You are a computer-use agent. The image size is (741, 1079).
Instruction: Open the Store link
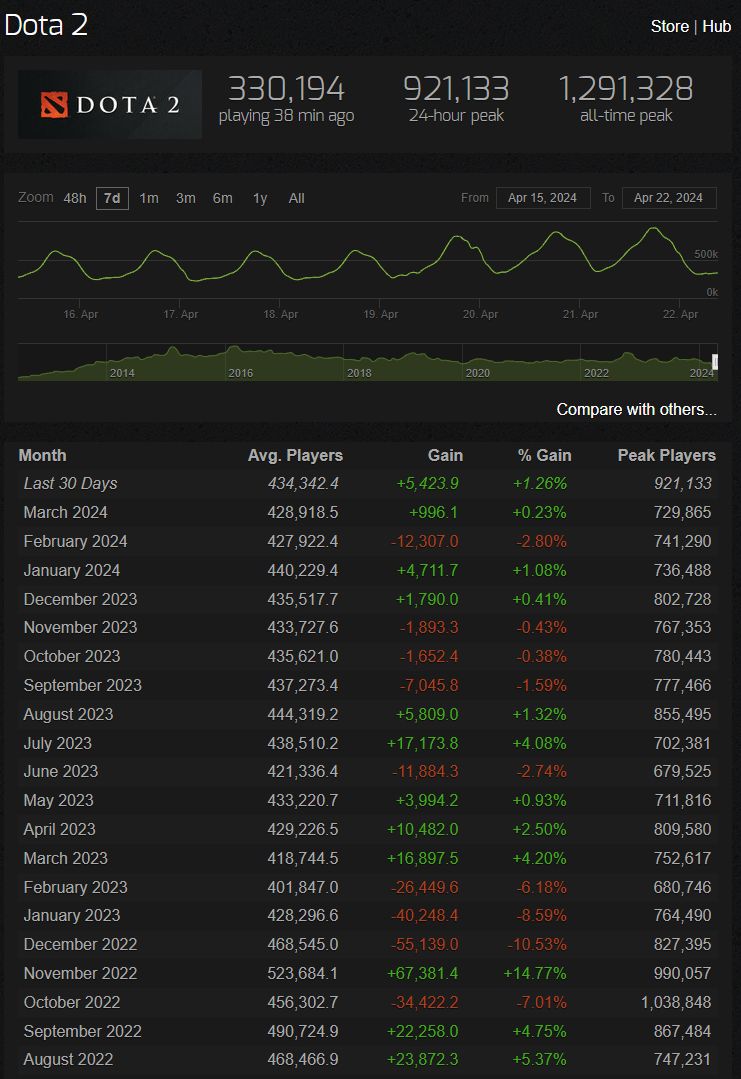tap(669, 26)
